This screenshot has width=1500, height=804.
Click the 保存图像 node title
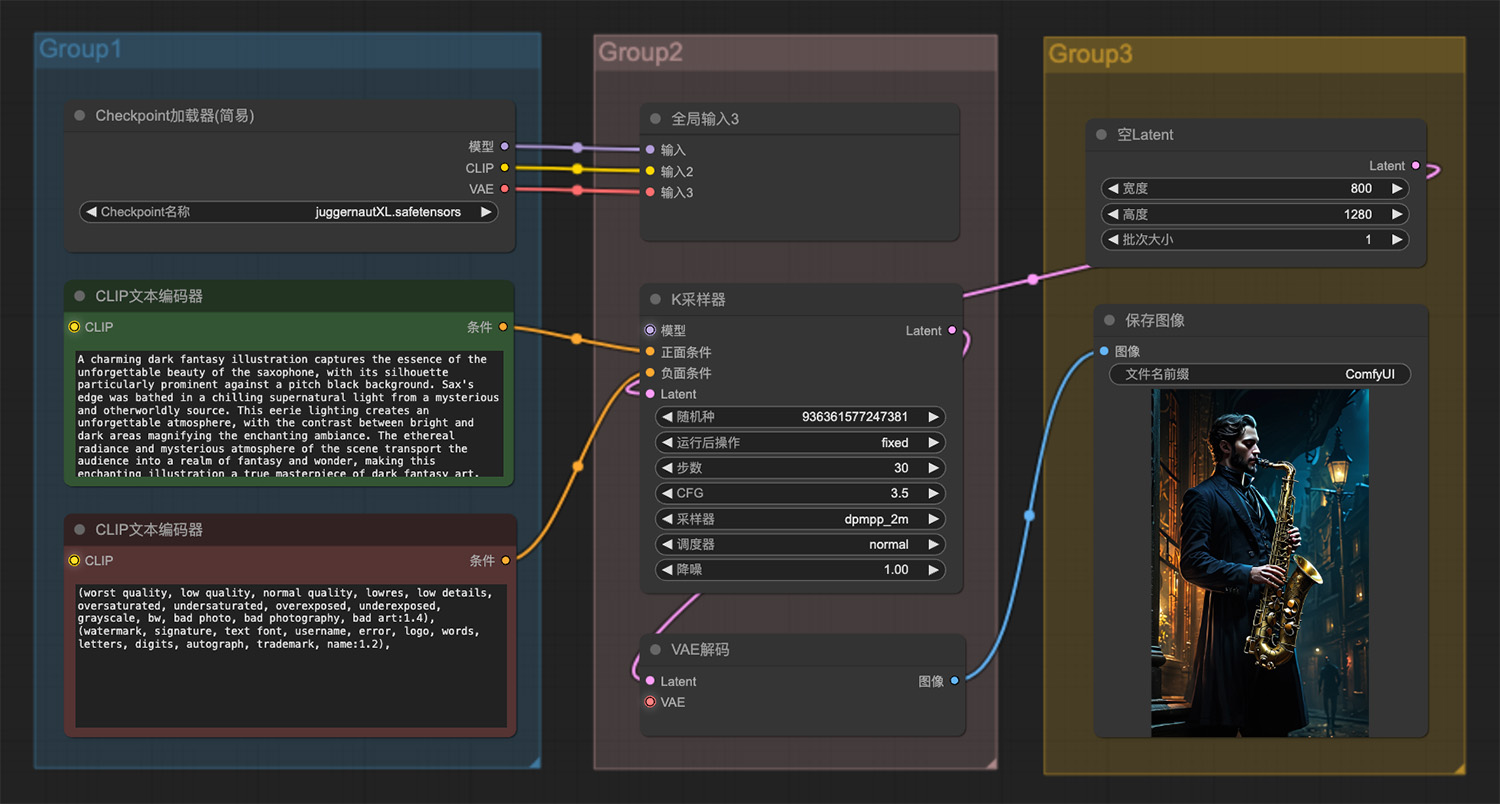tap(1155, 320)
